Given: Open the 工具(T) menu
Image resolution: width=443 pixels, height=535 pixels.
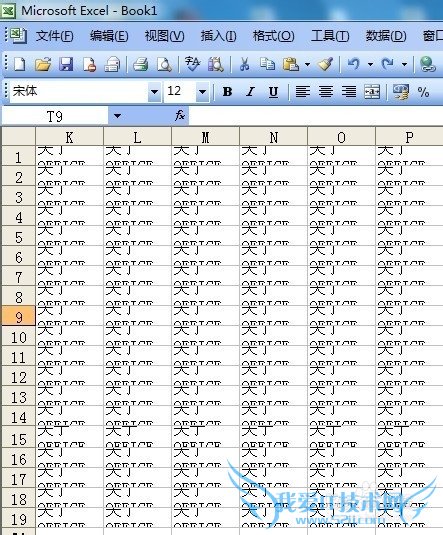Looking at the screenshot, I should [x=330, y=36].
